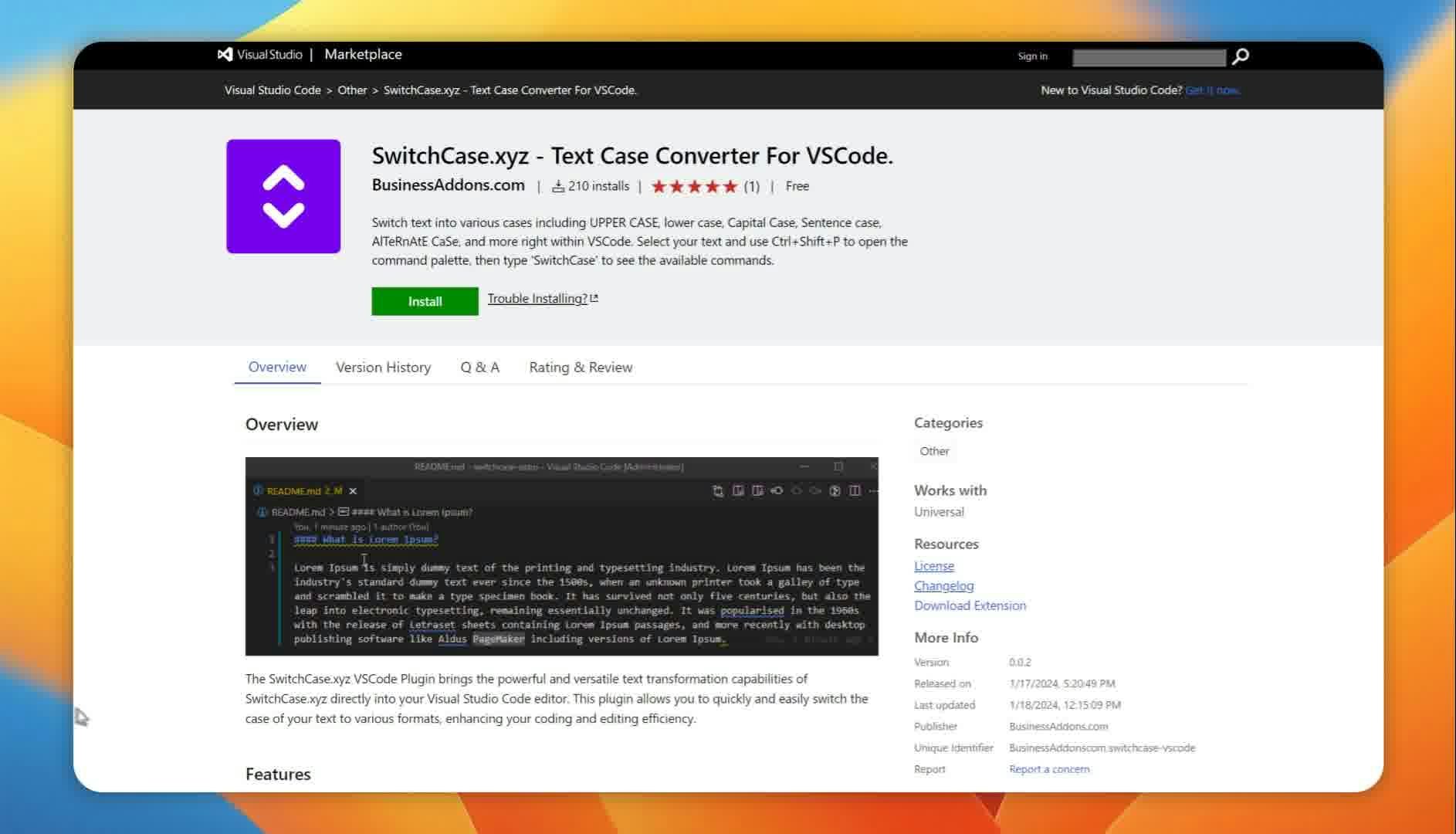
Task: Click the Other category tag
Action: tap(934, 451)
